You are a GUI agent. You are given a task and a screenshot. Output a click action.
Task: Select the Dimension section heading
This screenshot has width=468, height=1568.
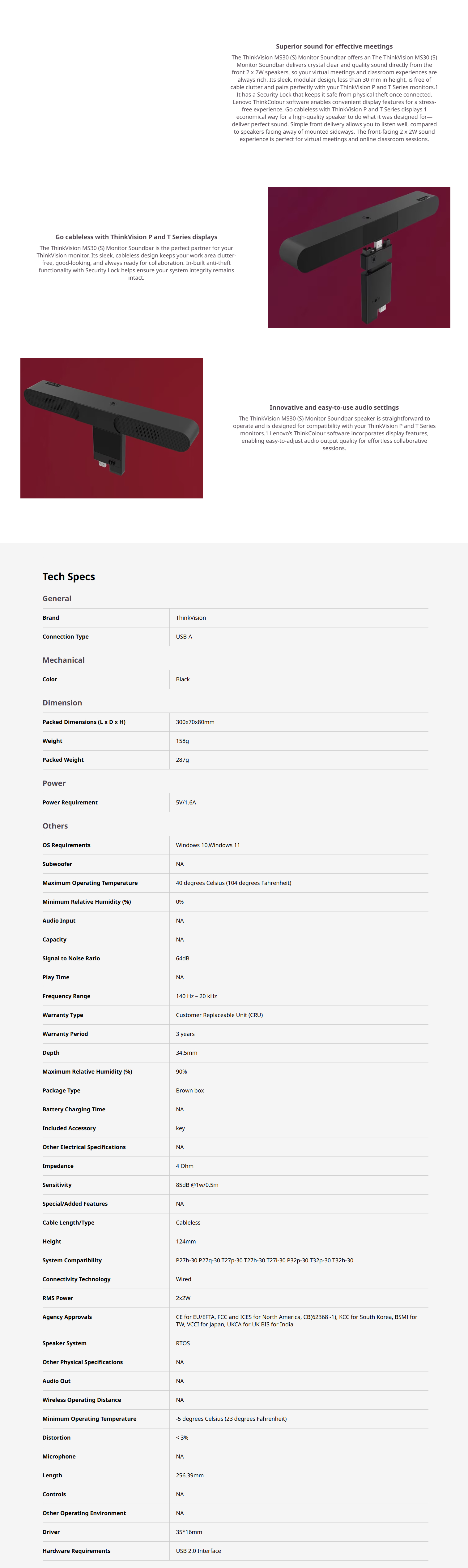tap(62, 702)
